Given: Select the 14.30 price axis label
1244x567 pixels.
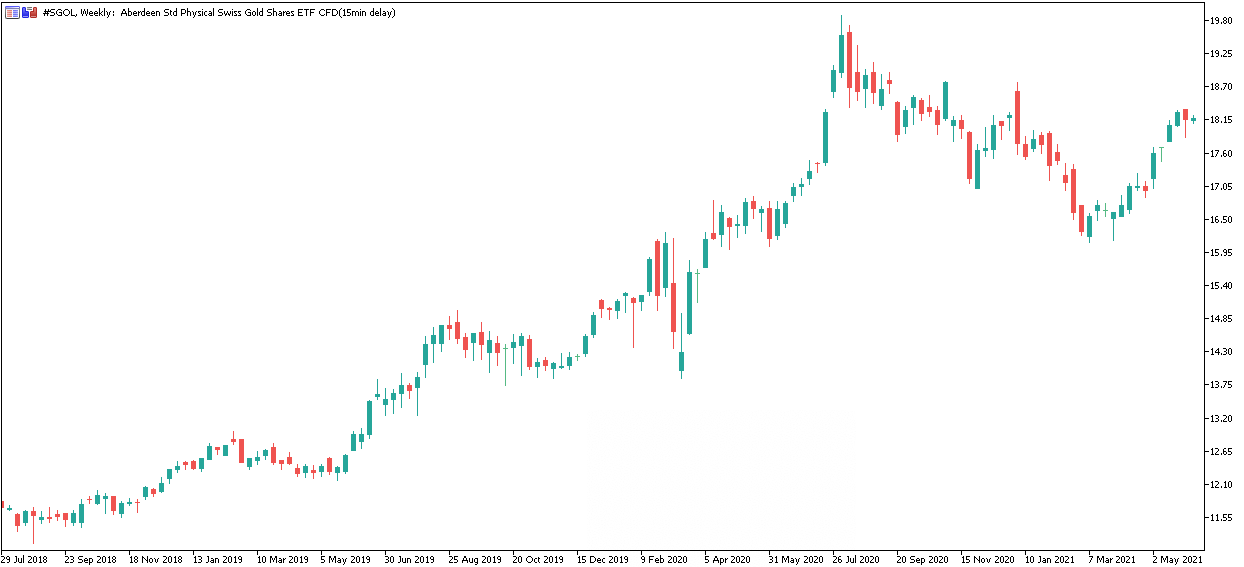Looking at the screenshot, I should tap(1222, 352).
